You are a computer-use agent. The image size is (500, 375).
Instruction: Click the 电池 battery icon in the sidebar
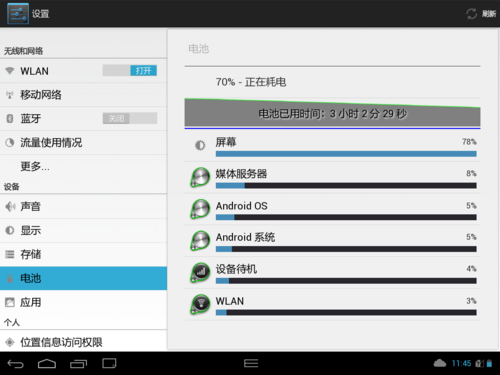pyautogui.click(x=10, y=278)
